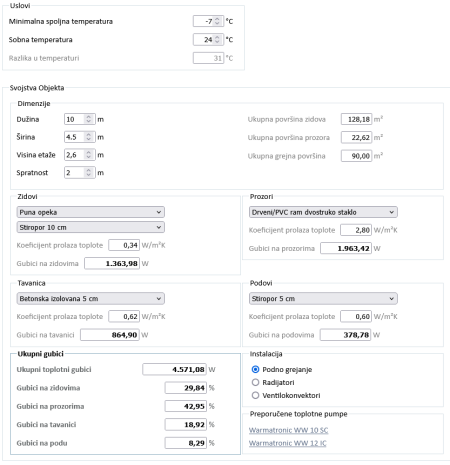Decrease the Sobna temperatura spinner value
Screen dimensions: 450x465
217,42
